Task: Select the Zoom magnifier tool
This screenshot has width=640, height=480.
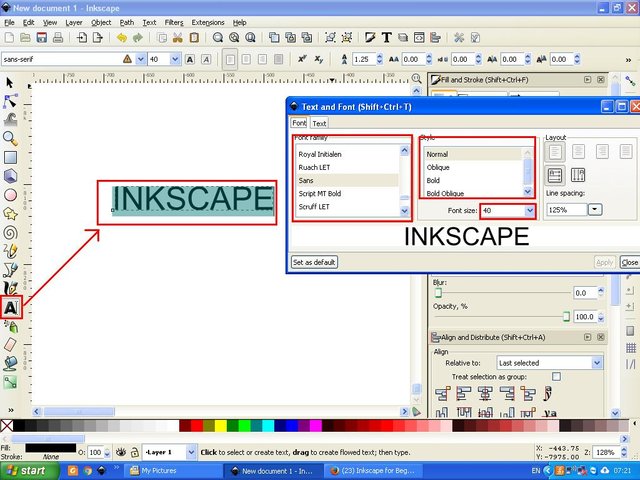Action: pyautogui.click(x=10, y=139)
